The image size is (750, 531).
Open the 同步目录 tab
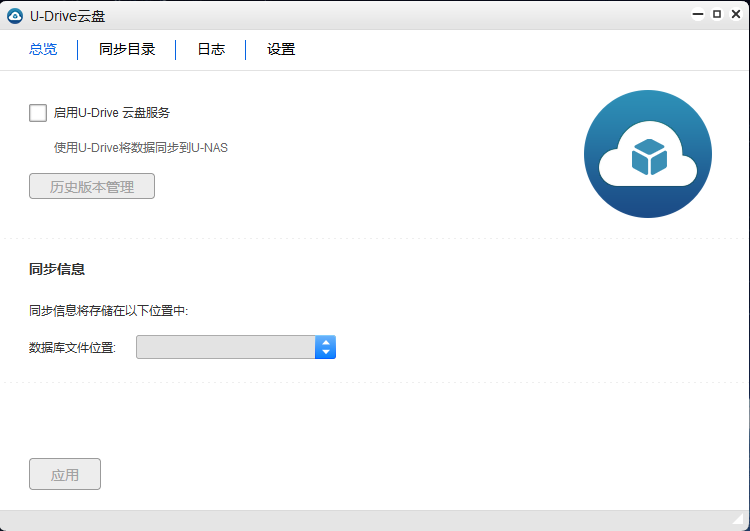coord(127,49)
